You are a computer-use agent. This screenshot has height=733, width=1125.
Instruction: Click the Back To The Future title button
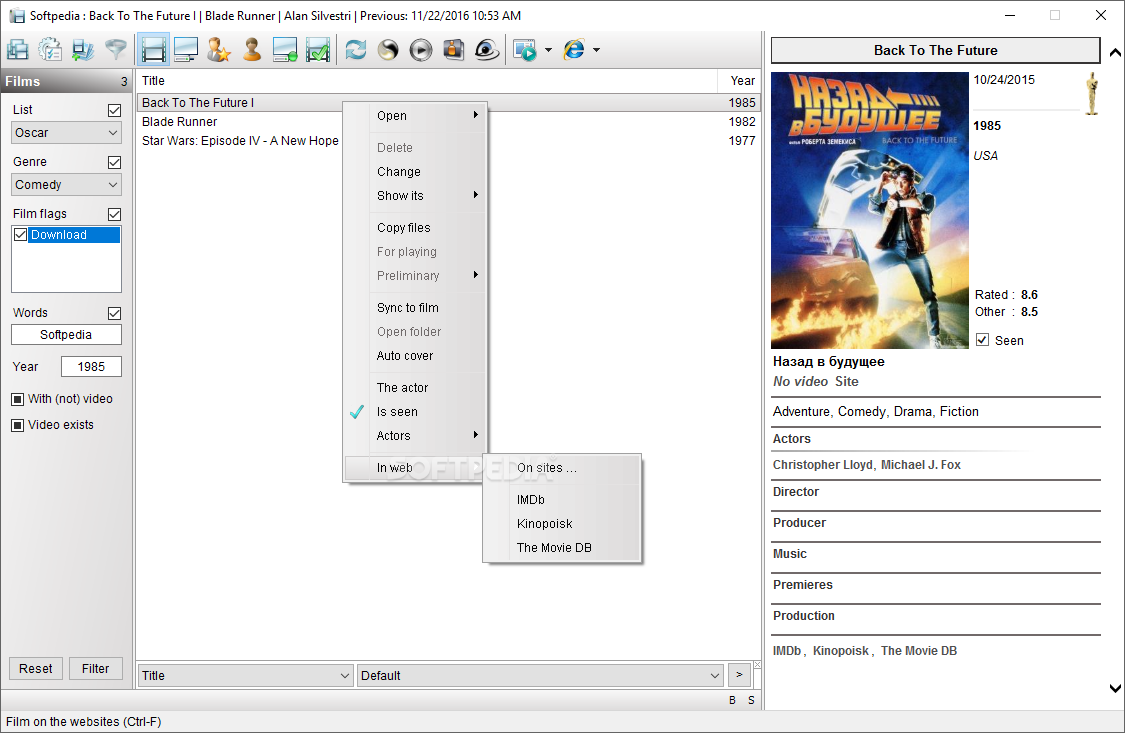click(936, 50)
